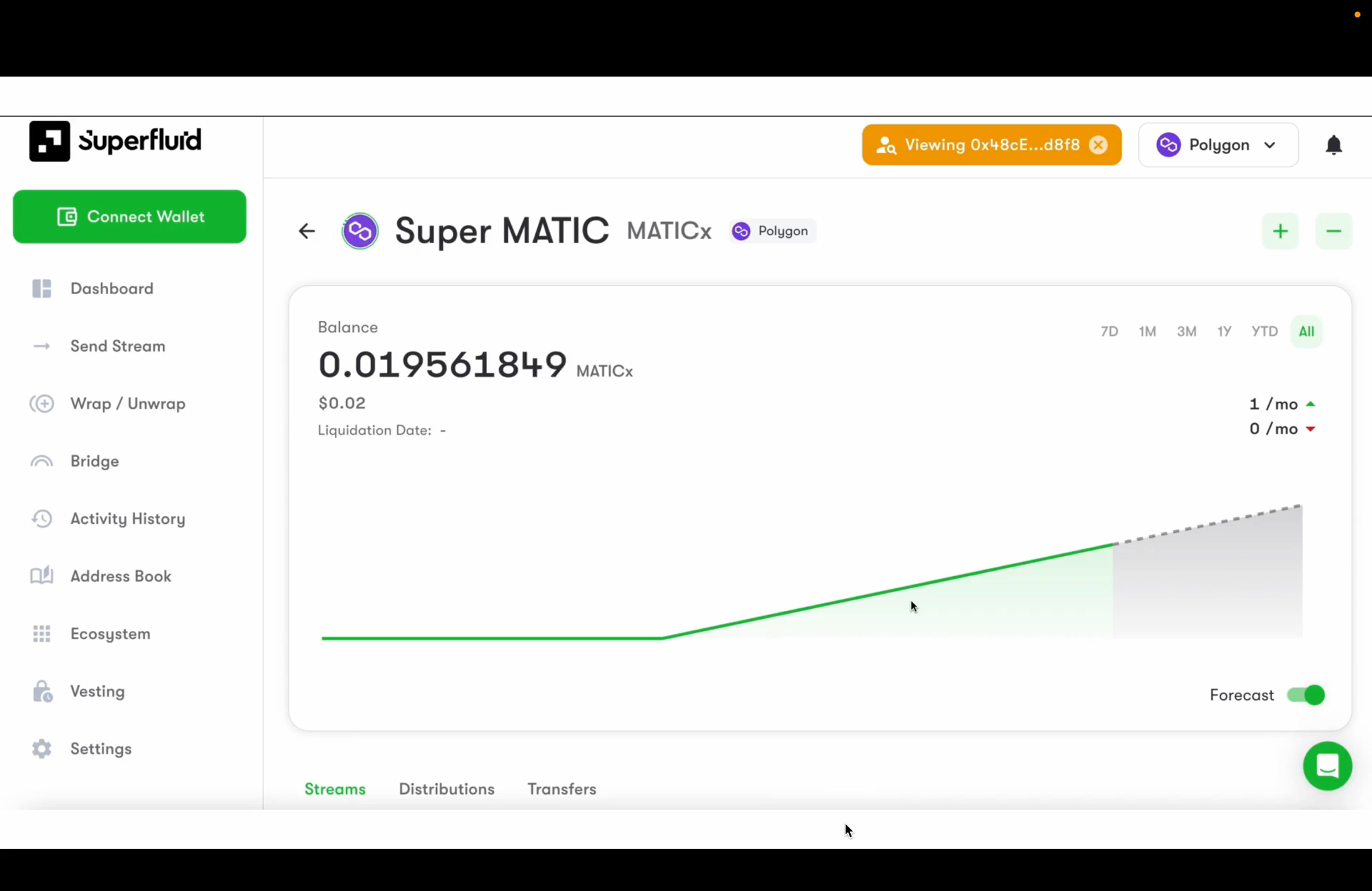Select the All time range
The image size is (1372, 891).
click(1306, 332)
